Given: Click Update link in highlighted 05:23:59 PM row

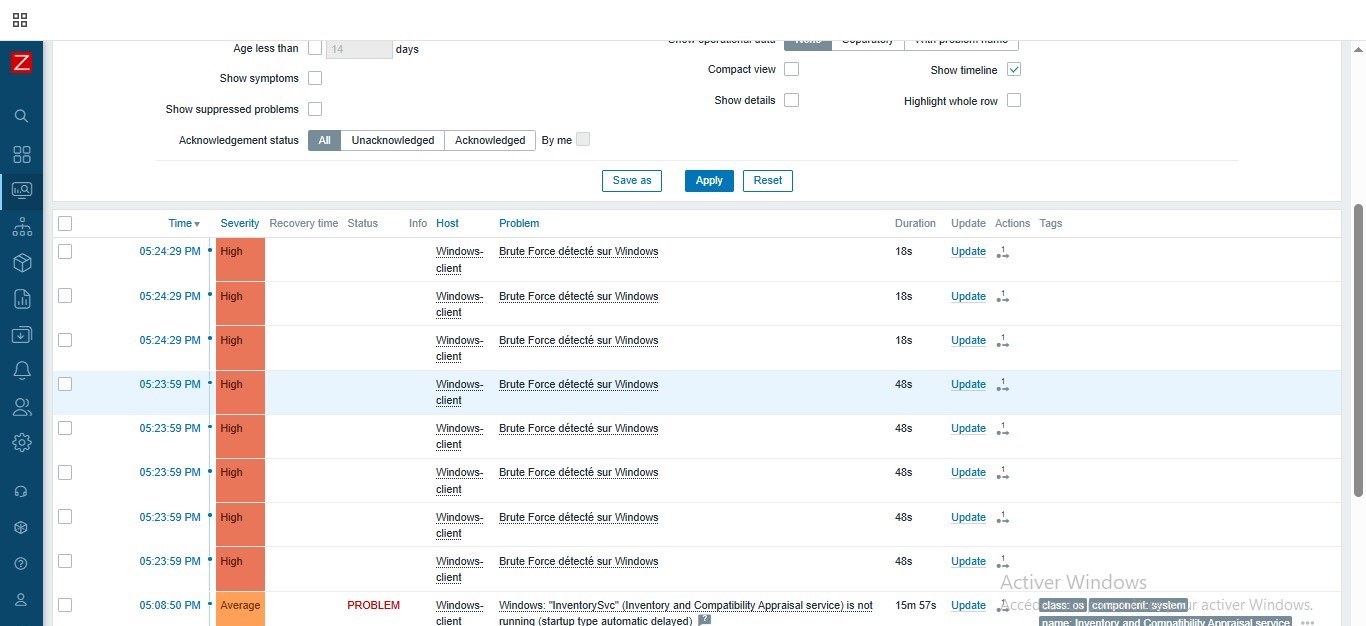Looking at the screenshot, I should (968, 384).
